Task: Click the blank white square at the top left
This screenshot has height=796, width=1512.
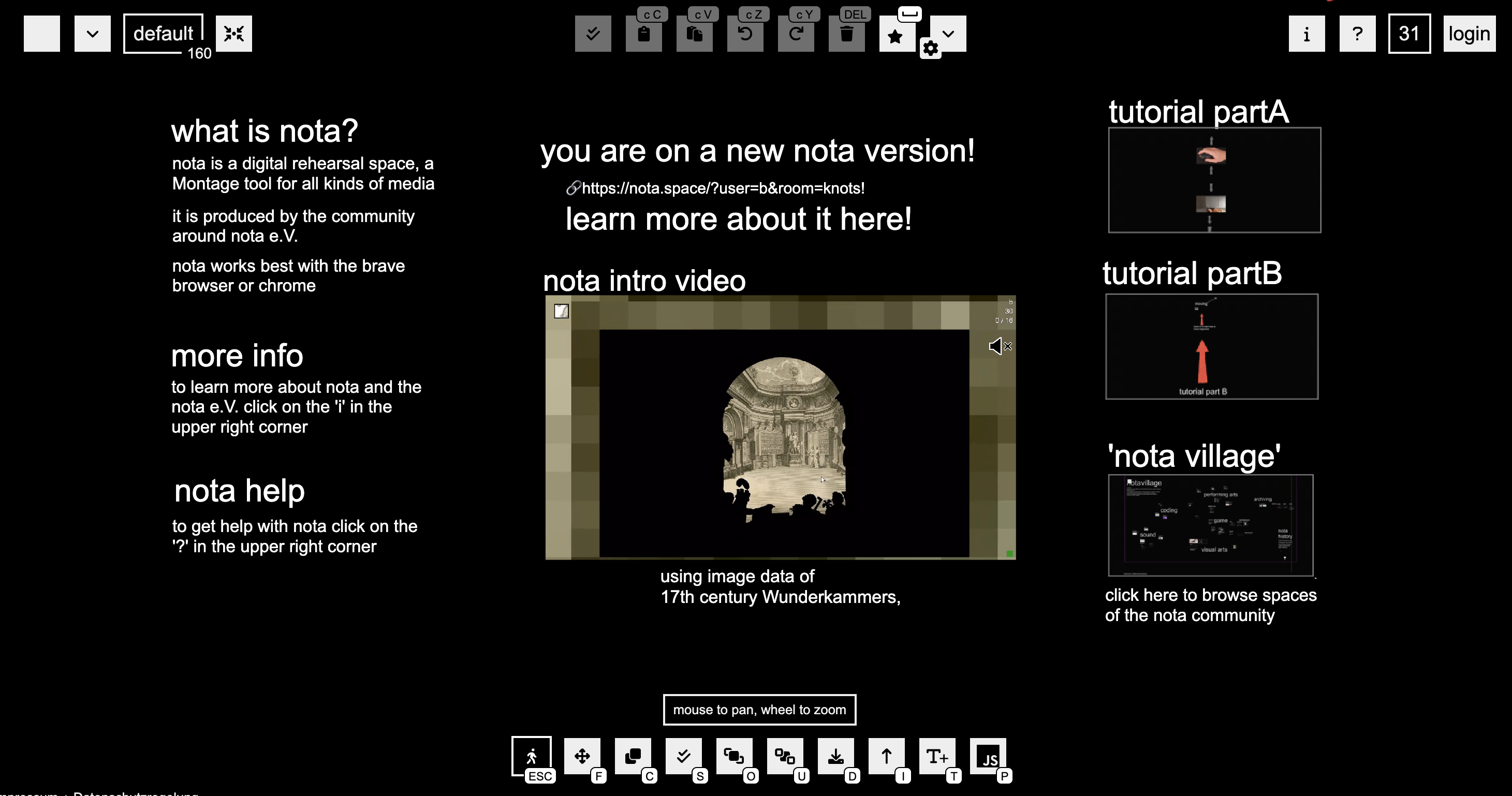Action: tap(42, 34)
